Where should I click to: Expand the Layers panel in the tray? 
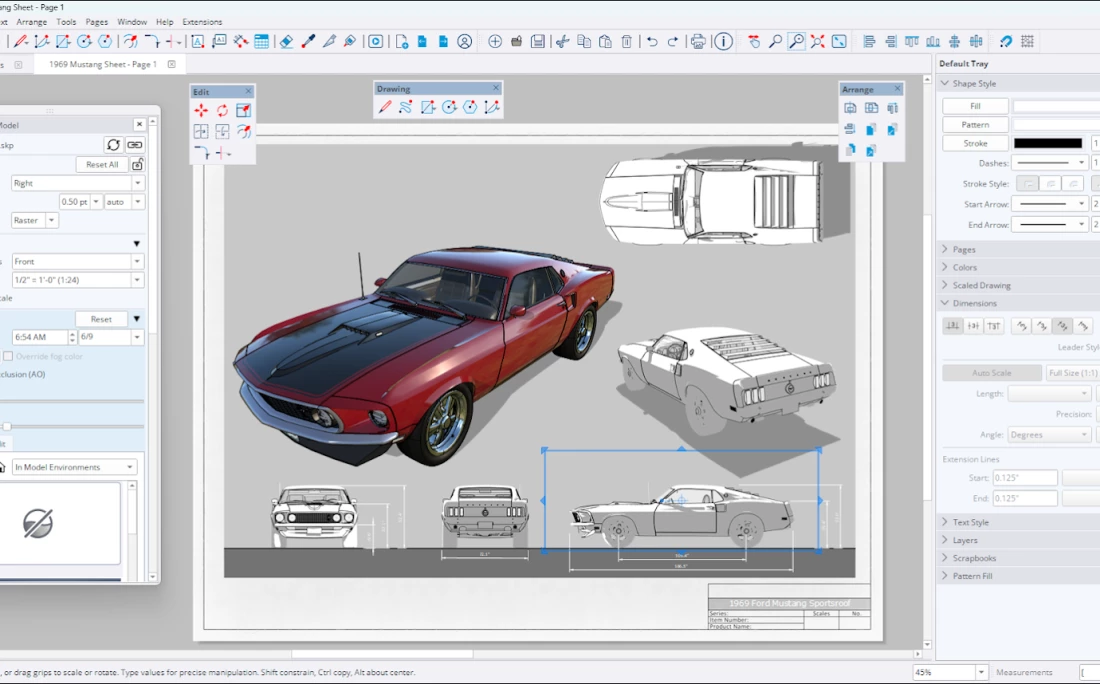[x=965, y=540]
